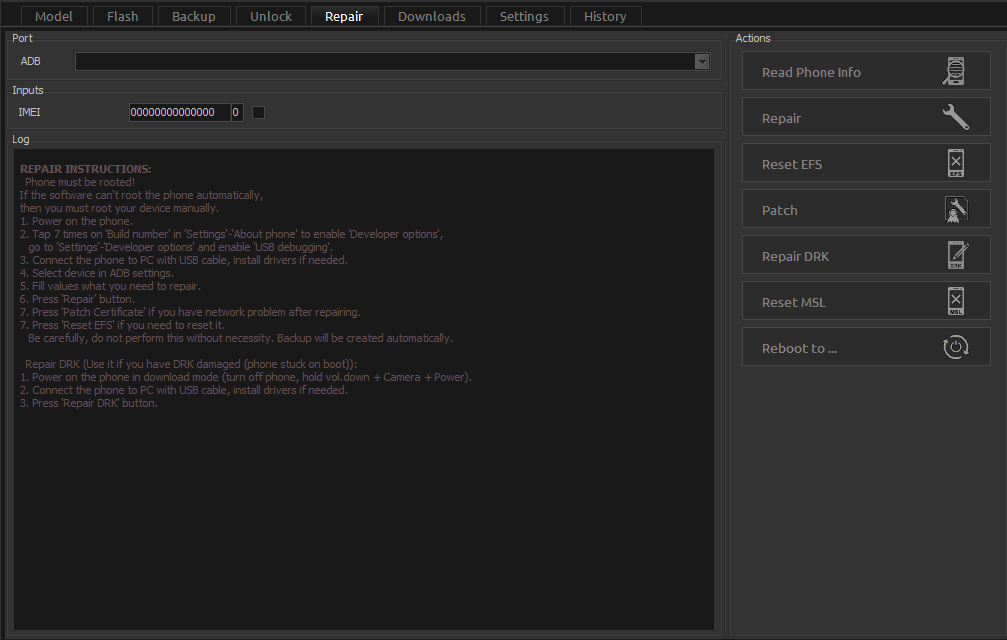
Task: Select the active Repair tab
Action: (x=344, y=16)
